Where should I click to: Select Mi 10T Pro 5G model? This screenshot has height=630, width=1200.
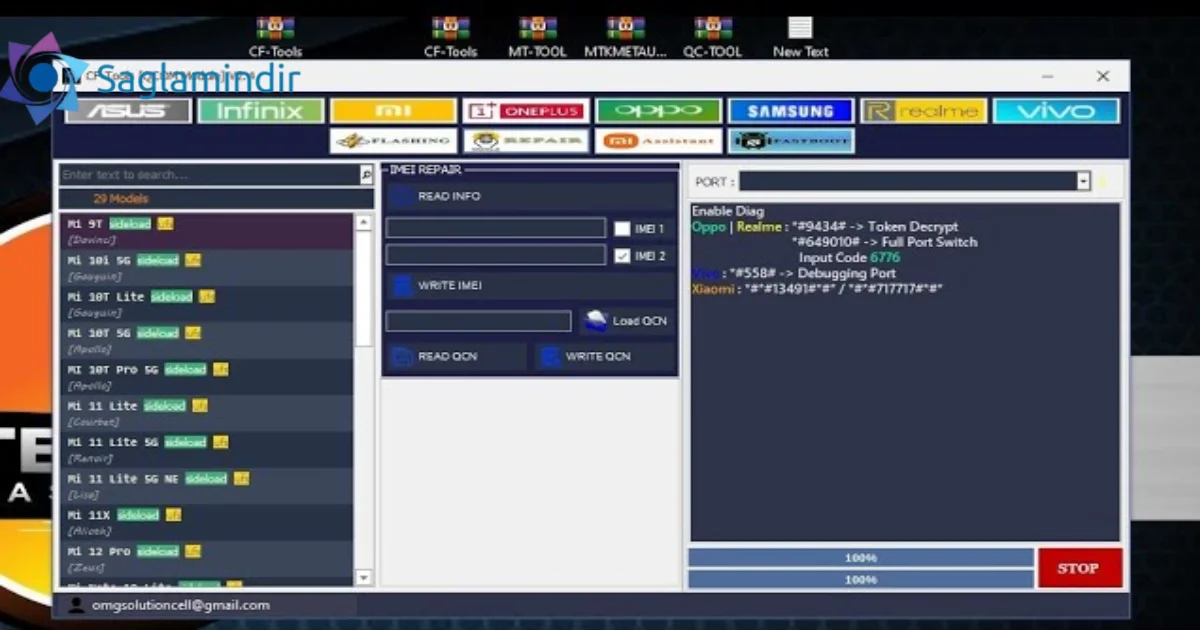pyautogui.click(x=206, y=377)
